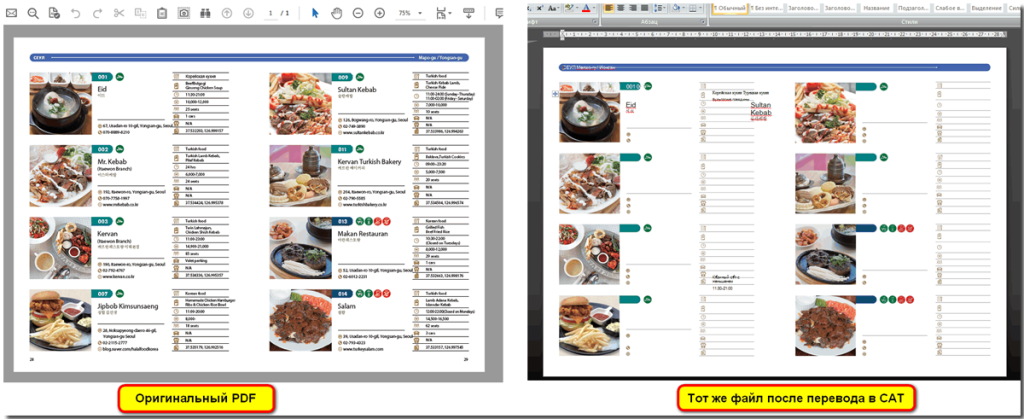Viewport: 1024px width, 419px height.
Task: Click the zoom out minus button
Action: click(x=358, y=13)
